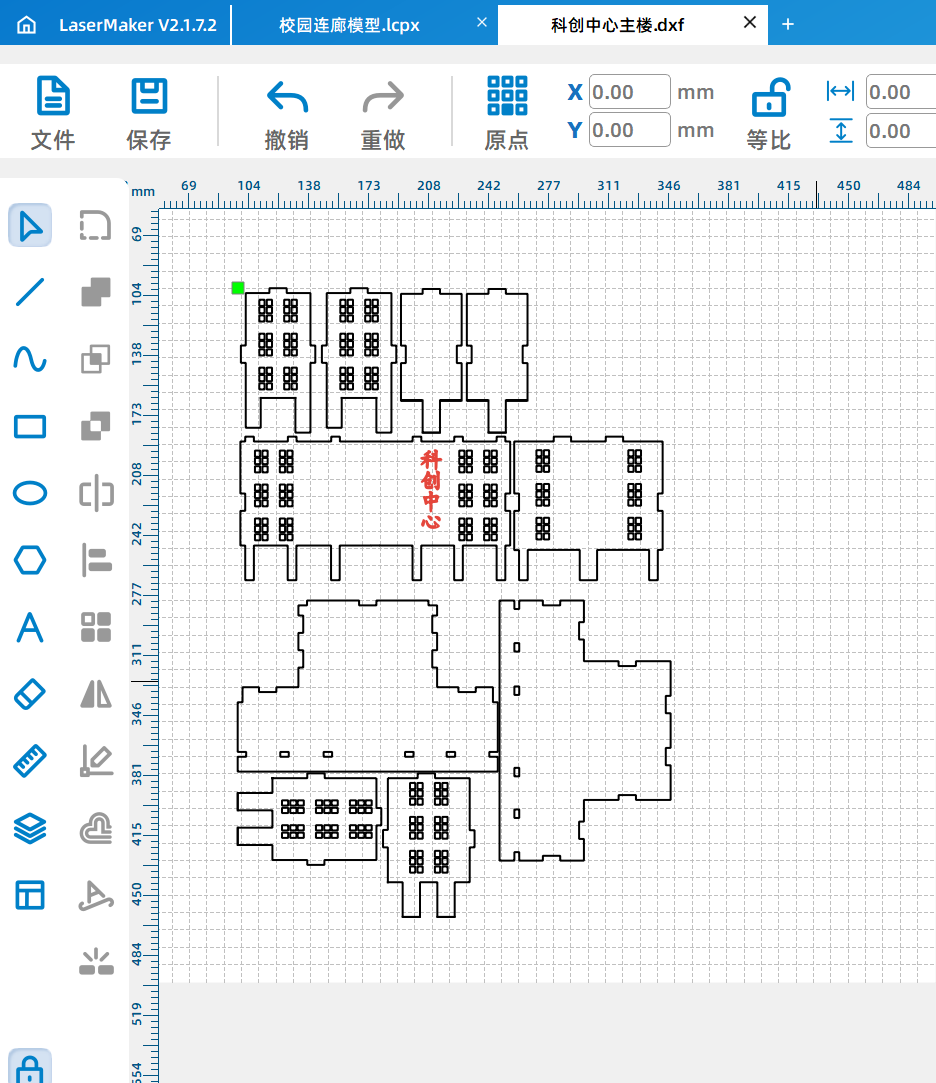Select the eraser tool
The height and width of the screenshot is (1083, 936).
(30, 694)
